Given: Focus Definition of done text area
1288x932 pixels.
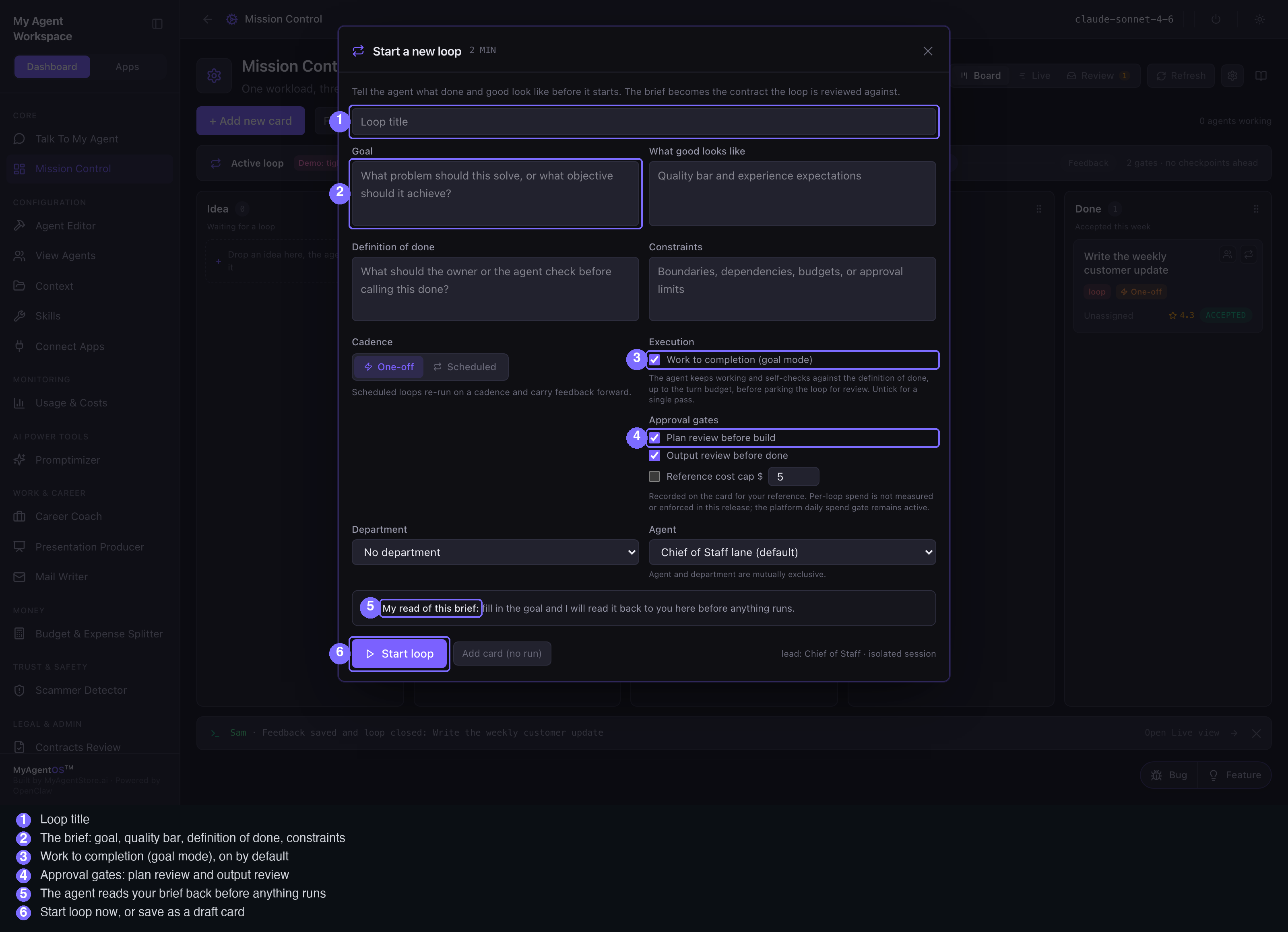Looking at the screenshot, I should click(x=495, y=289).
